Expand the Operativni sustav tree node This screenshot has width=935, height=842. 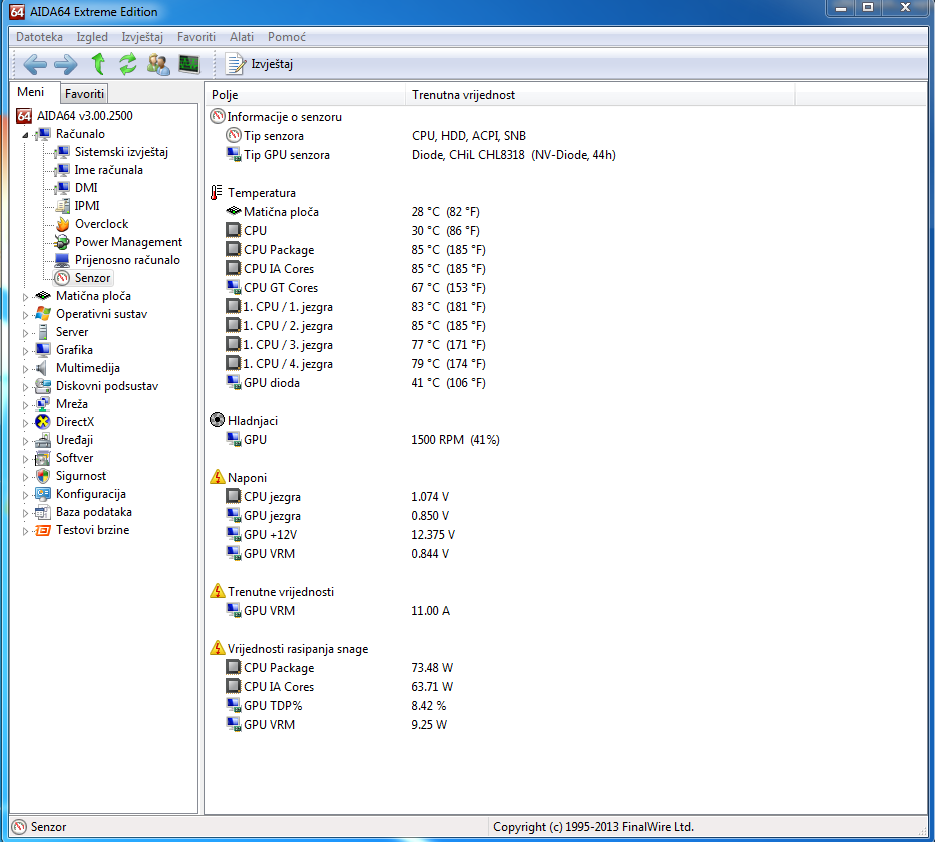coord(25,315)
